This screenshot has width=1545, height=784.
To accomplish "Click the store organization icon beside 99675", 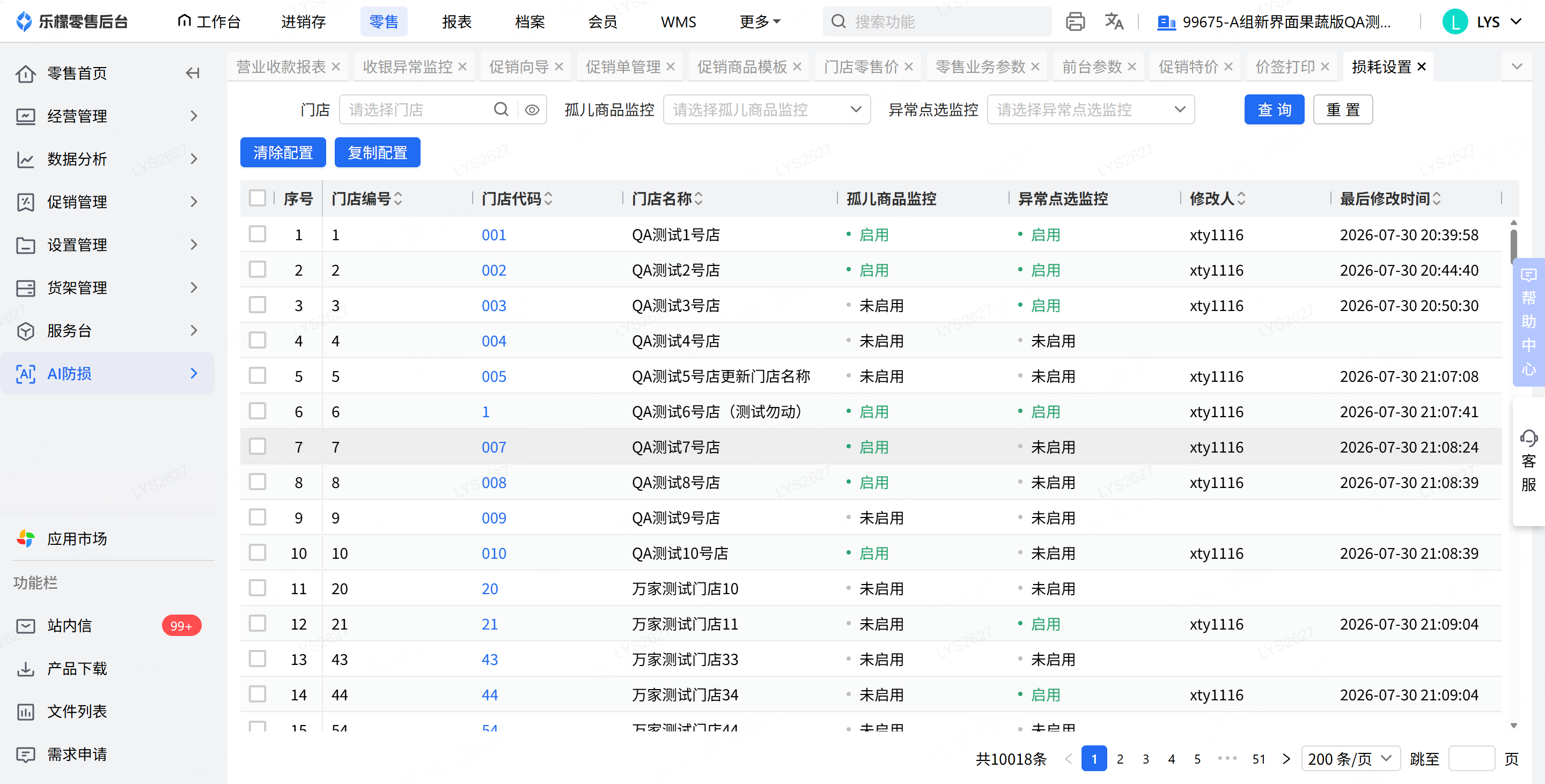I will point(1166,23).
